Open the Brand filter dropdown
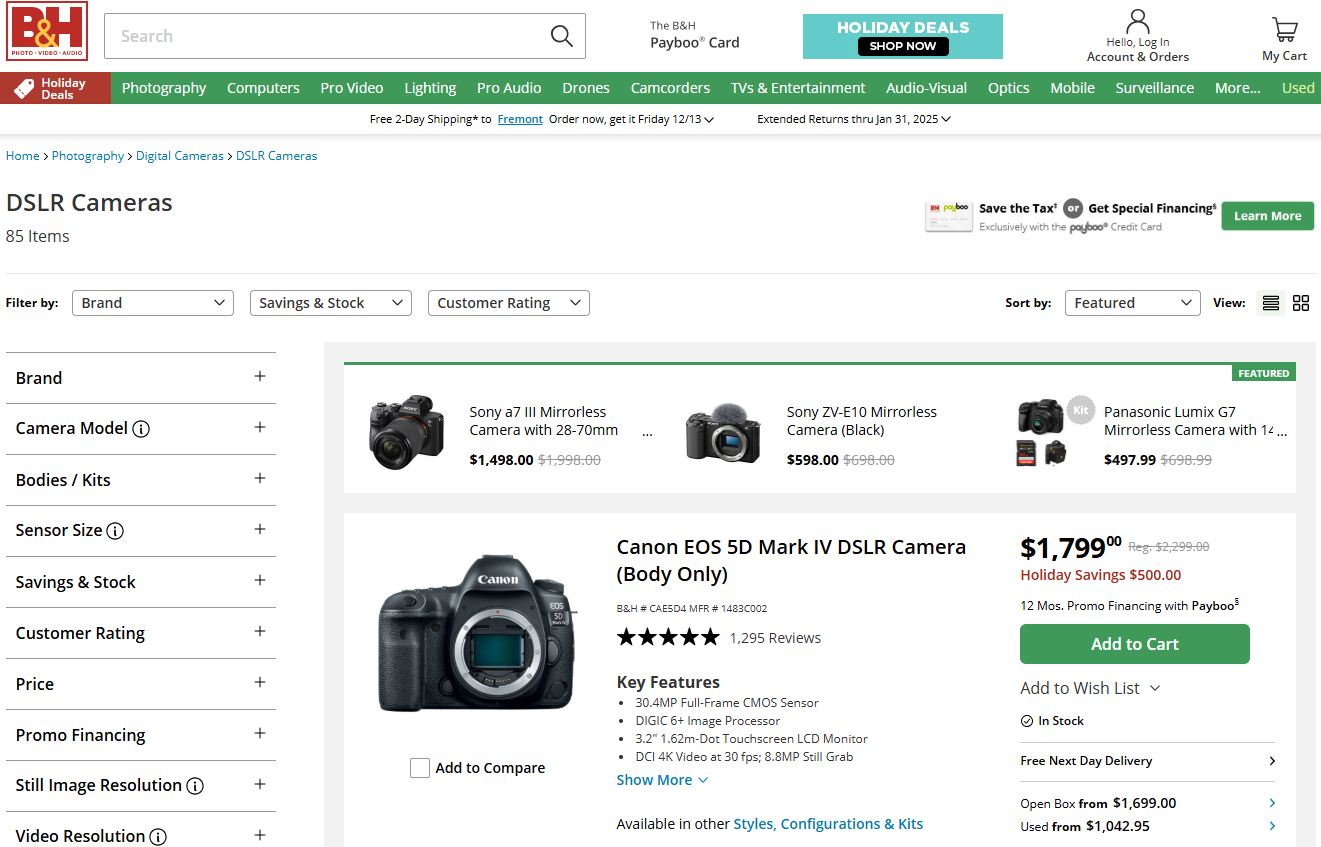 tap(153, 303)
